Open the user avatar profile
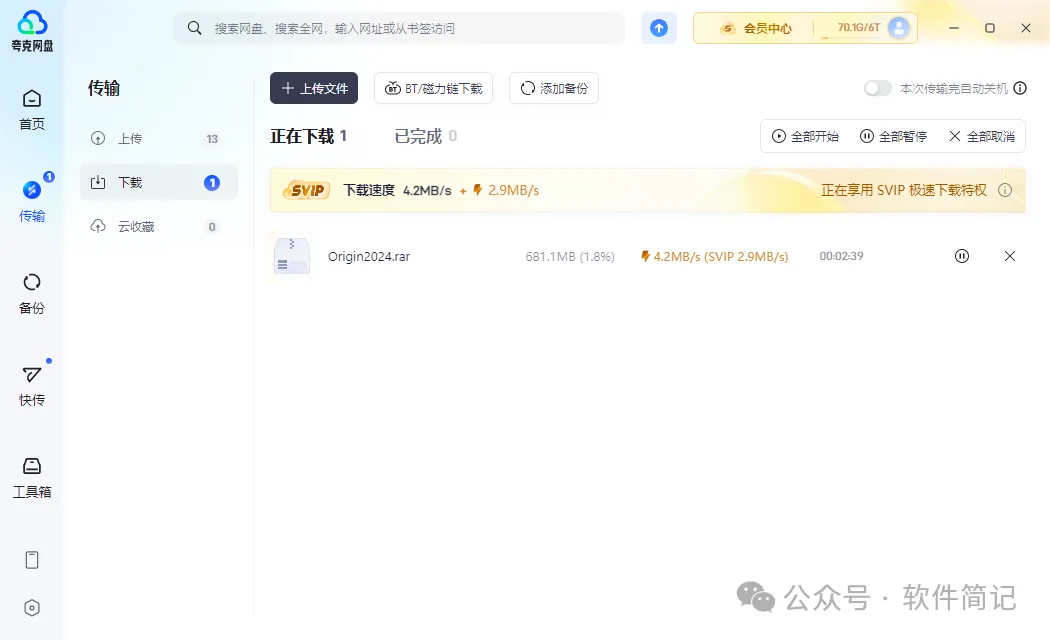This screenshot has width=1050, height=640. (899, 27)
